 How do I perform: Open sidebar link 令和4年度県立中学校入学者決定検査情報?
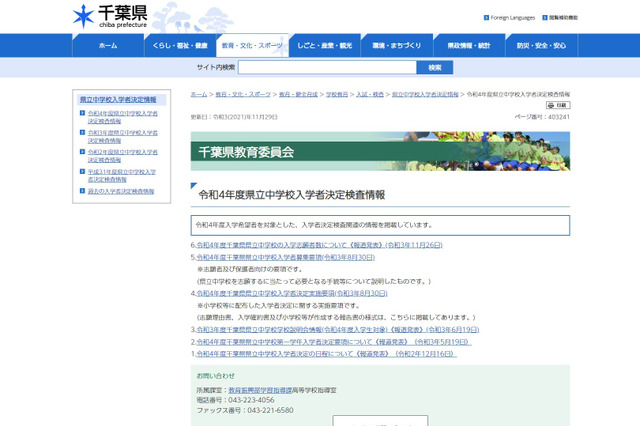122,117
